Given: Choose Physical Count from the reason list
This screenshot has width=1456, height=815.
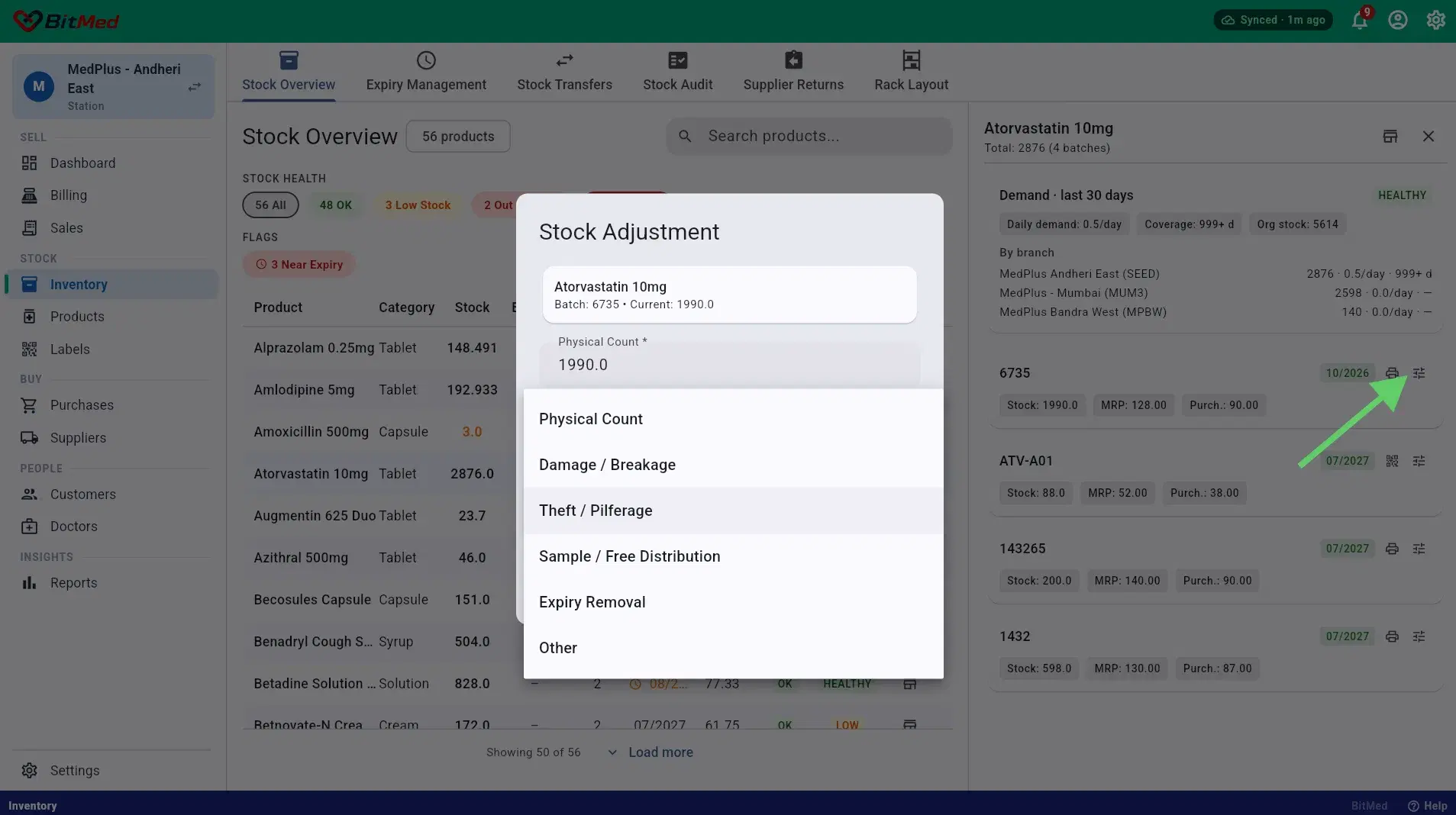Looking at the screenshot, I should tap(734, 419).
